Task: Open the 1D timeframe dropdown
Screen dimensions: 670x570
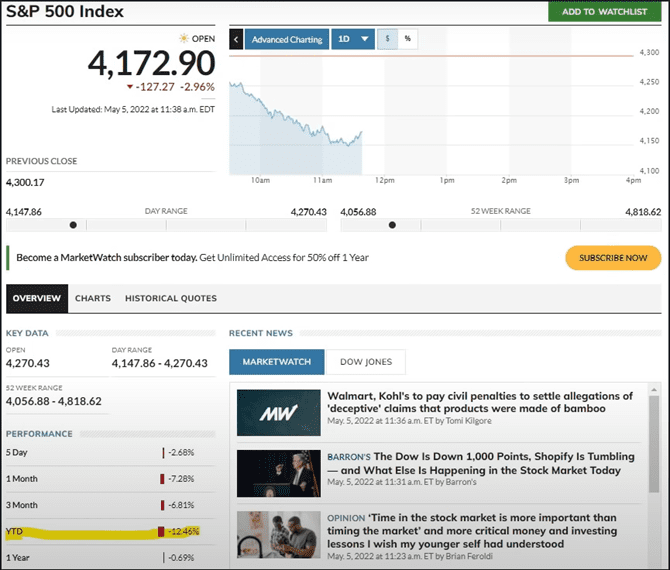Action: tap(352, 39)
